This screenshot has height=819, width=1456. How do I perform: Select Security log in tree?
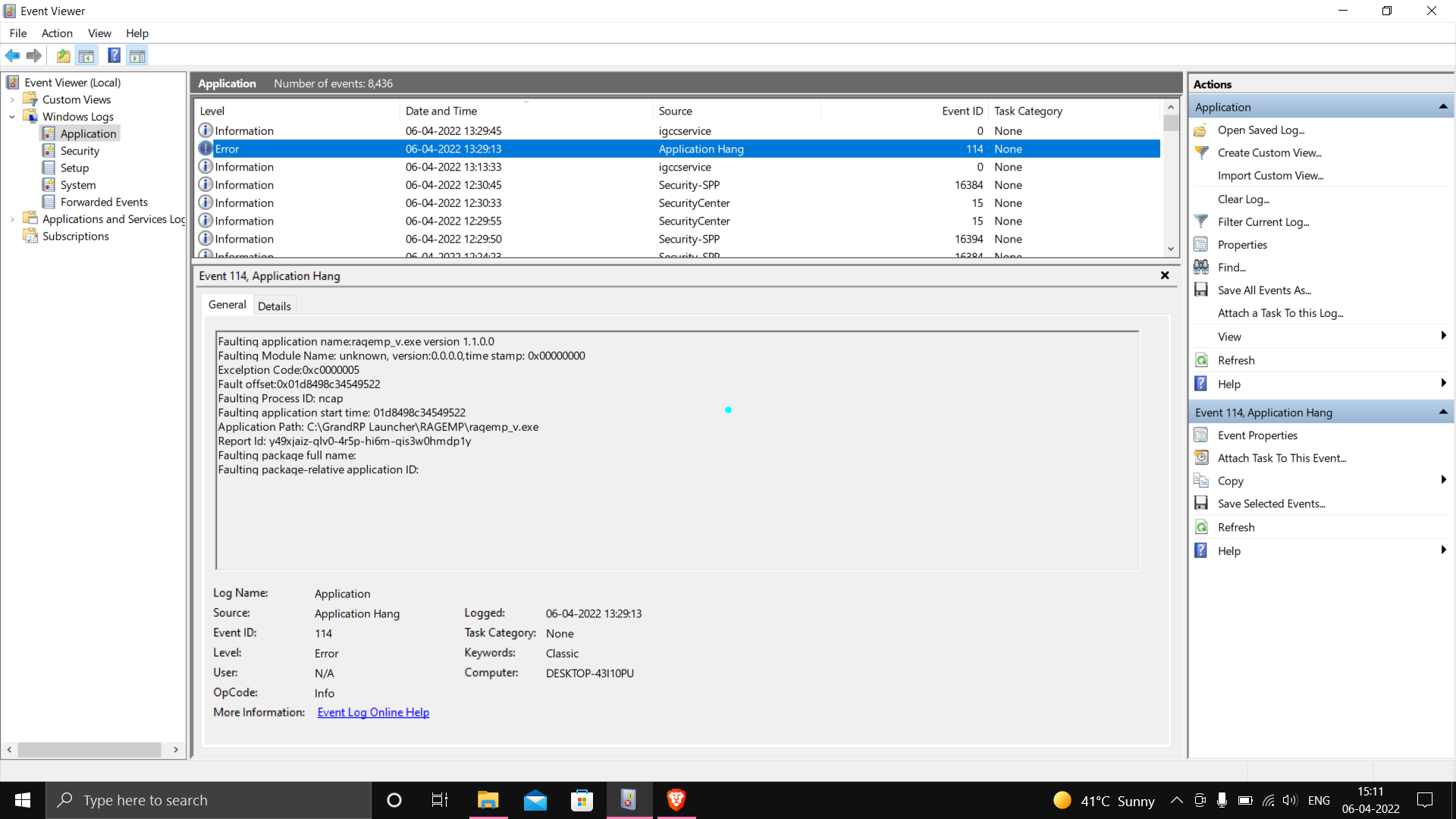(79, 151)
